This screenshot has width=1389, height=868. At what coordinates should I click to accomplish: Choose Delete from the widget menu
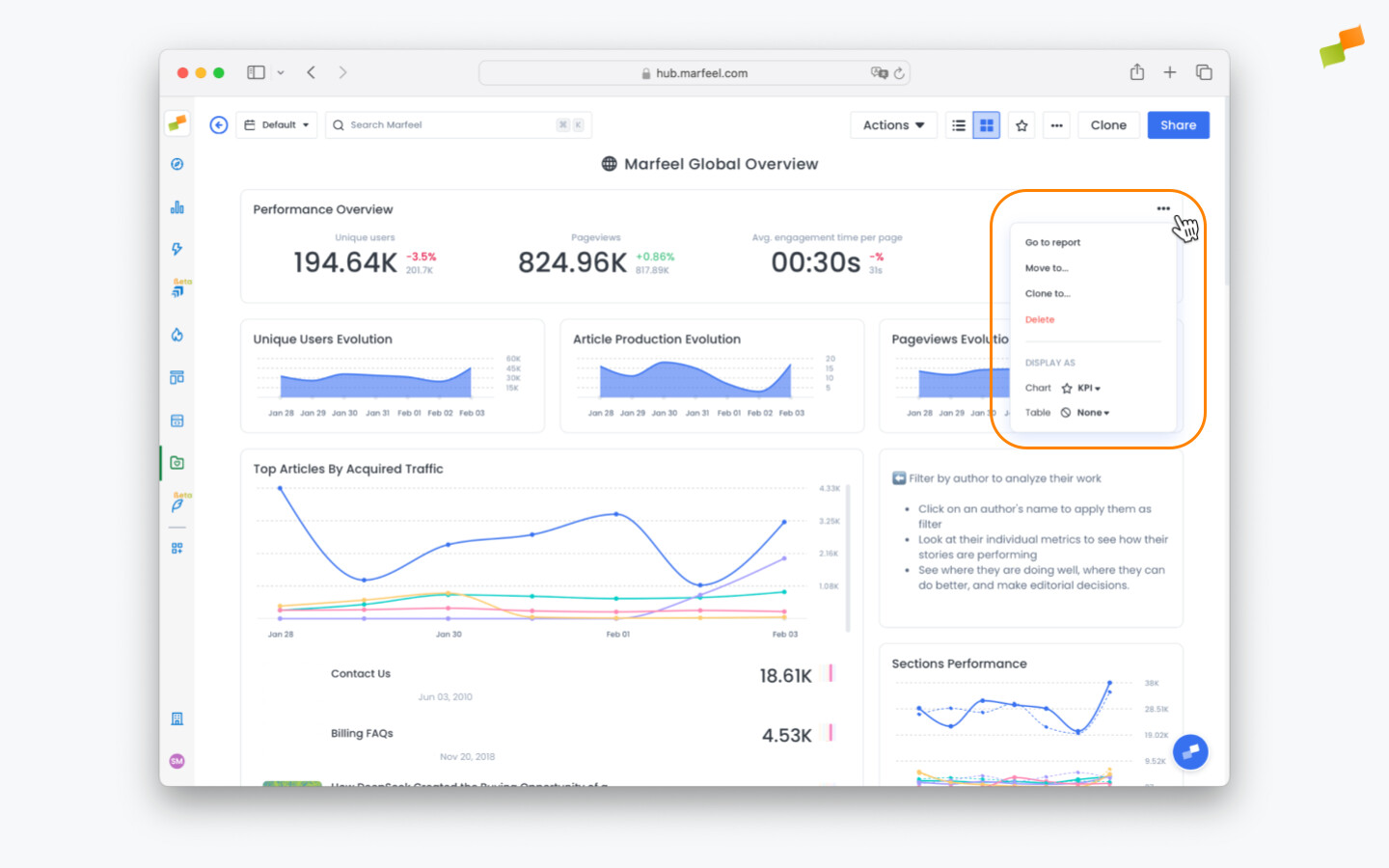tap(1040, 319)
